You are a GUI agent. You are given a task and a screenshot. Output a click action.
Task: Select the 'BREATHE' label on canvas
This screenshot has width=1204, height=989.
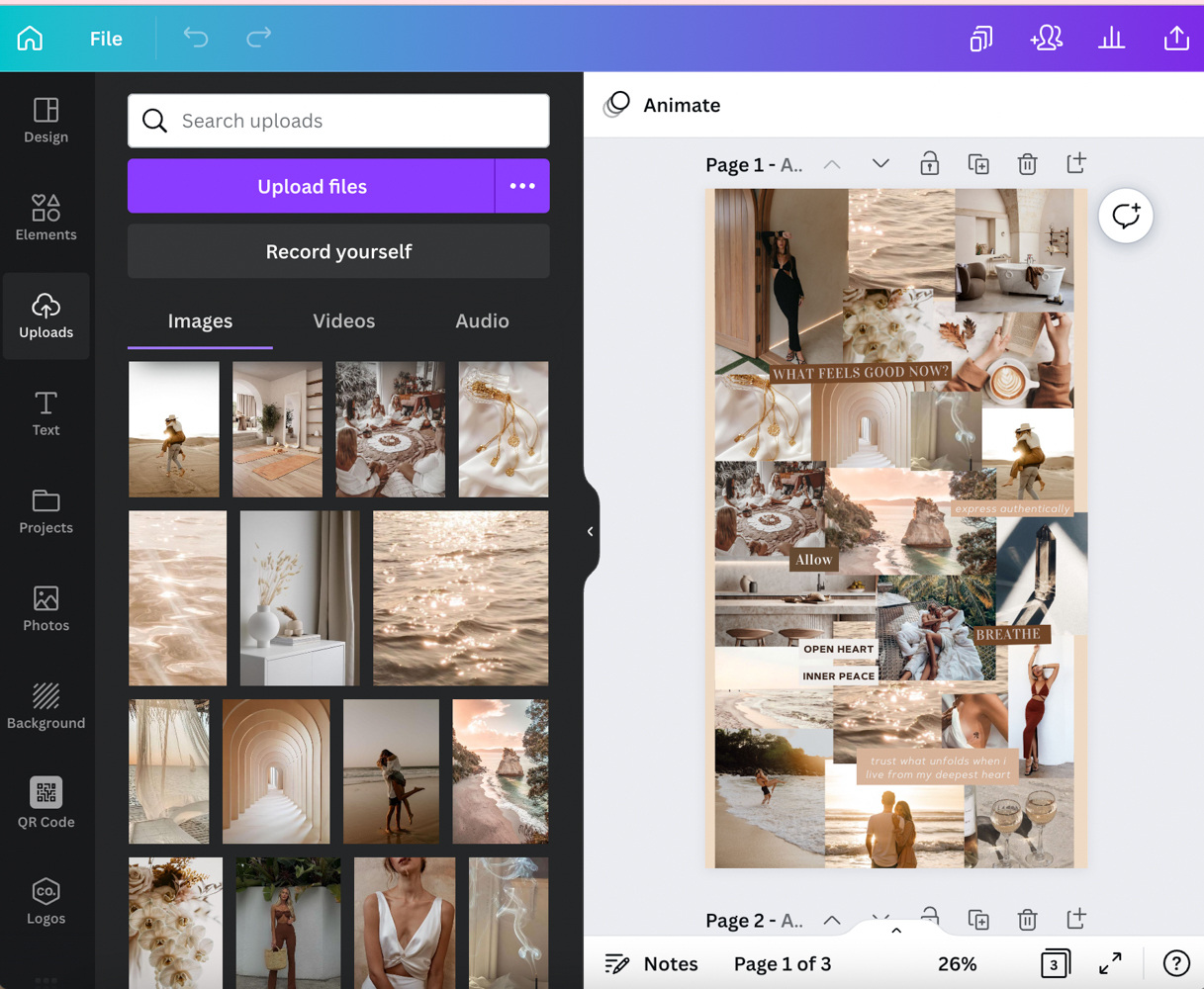tap(1007, 634)
